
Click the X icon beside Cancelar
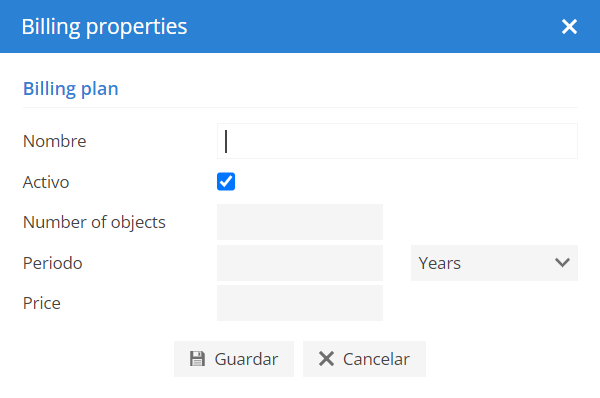click(326, 359)
